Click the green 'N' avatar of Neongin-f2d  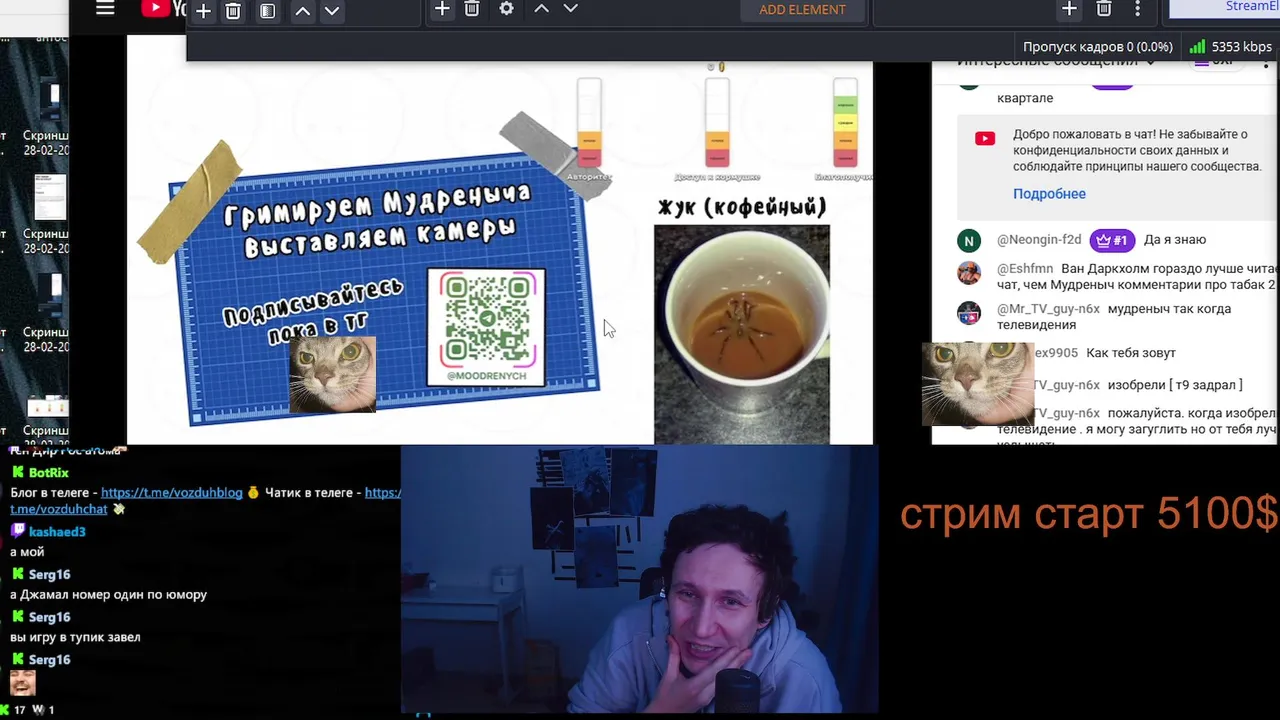[x=968, y=241]
